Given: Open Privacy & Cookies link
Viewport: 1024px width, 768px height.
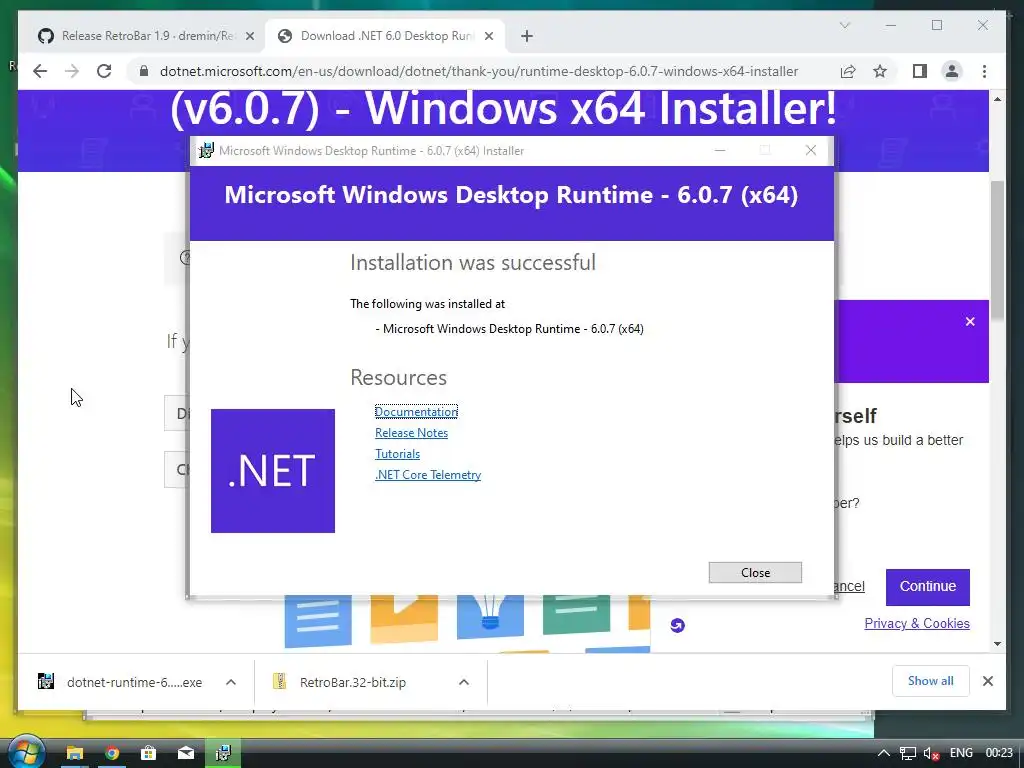Looking at the screenshot, I should pos(917,623).
